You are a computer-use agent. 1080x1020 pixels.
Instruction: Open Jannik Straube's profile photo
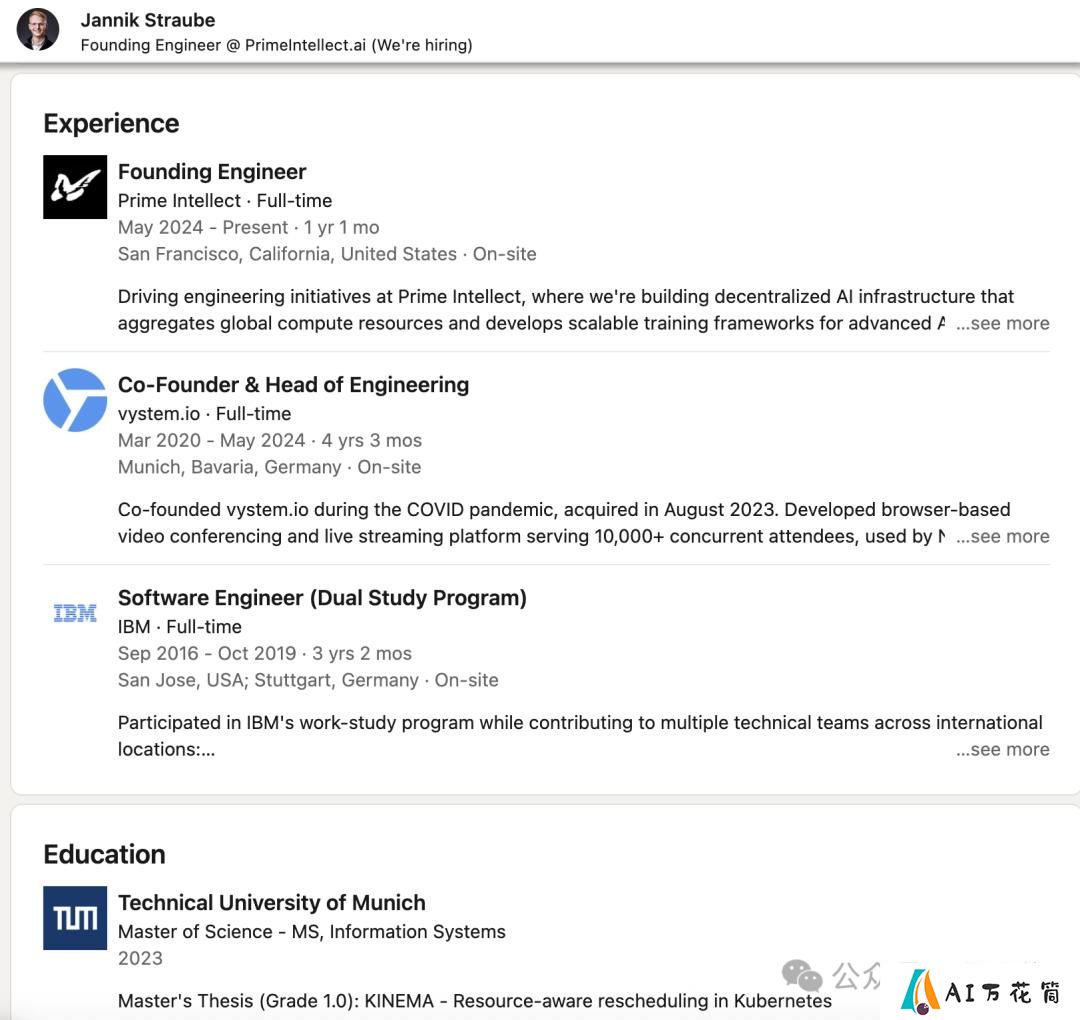[38, 29]
